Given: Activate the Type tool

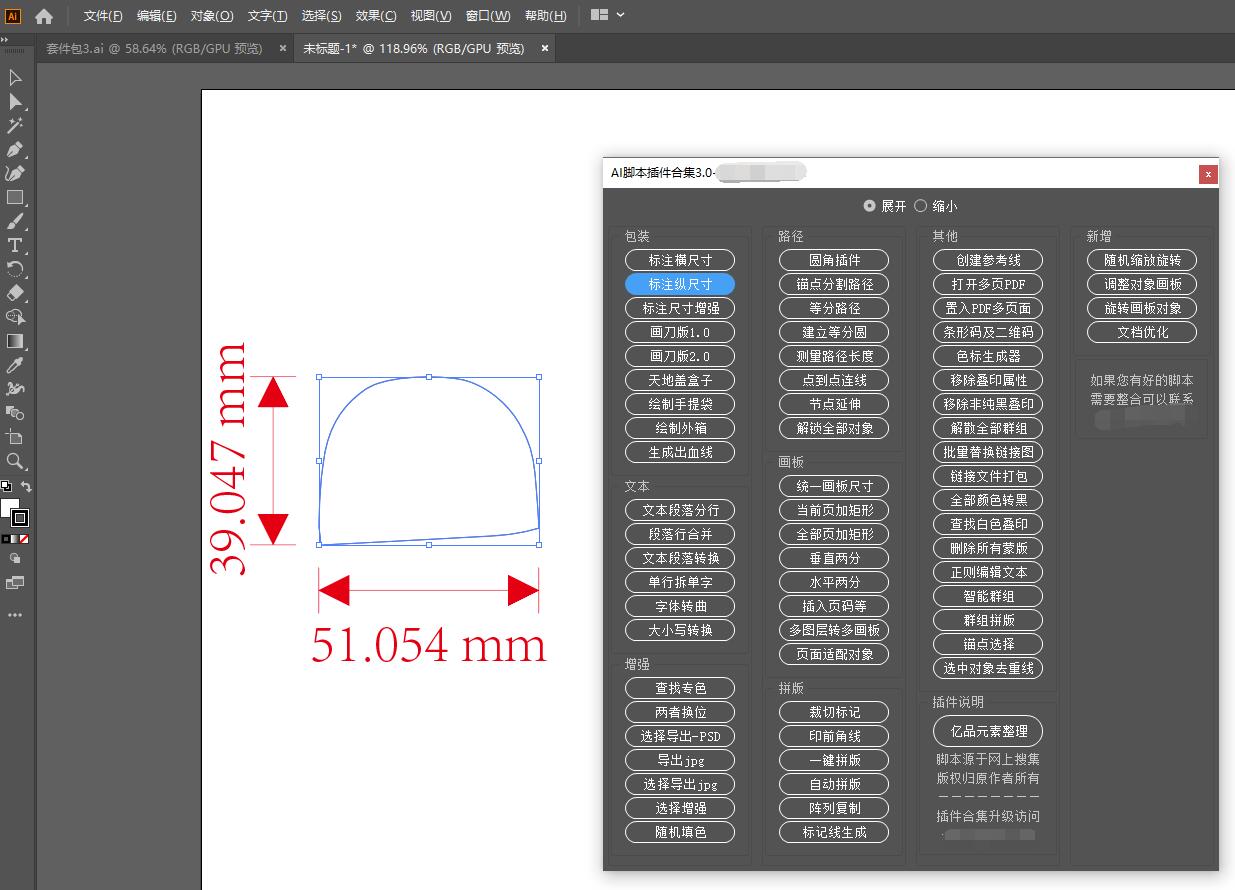Looking at the screenshot, I should [15, 246].
